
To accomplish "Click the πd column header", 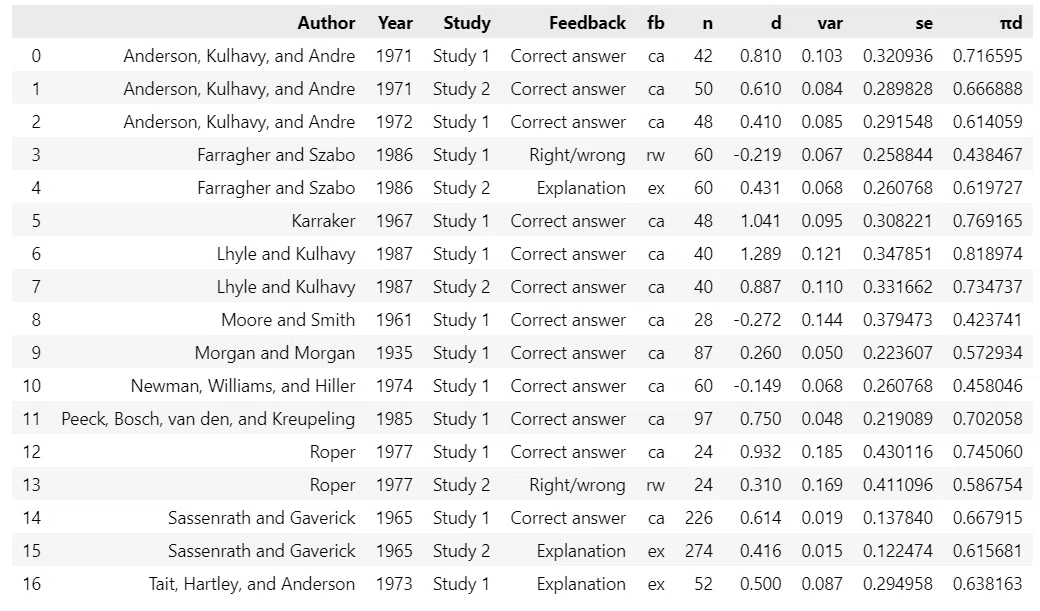I will 1011,23.
